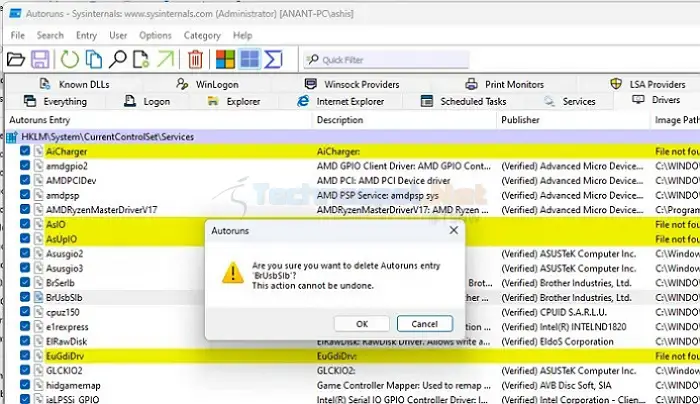Screen dimensions: 700x404
Task: Click the HKLM\System\CurrentControlSet\Services key row
Action: point(353,137)
